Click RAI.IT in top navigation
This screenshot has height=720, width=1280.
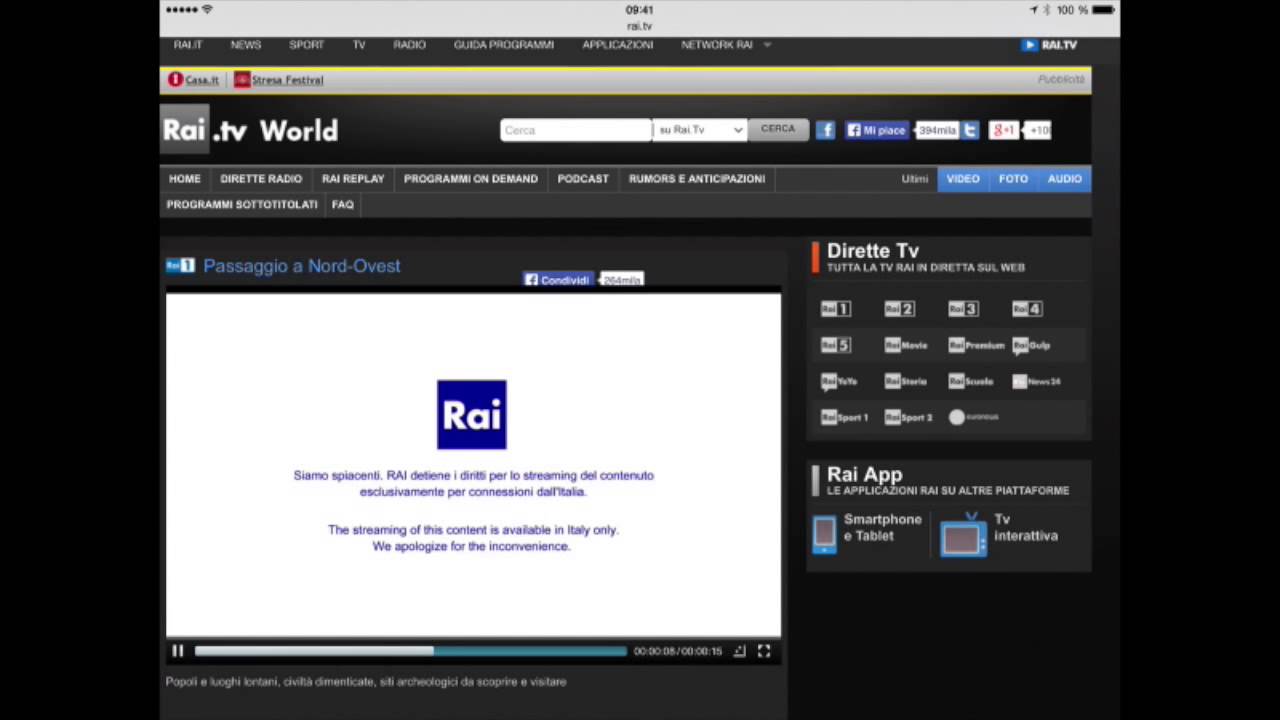pos(188,45)
